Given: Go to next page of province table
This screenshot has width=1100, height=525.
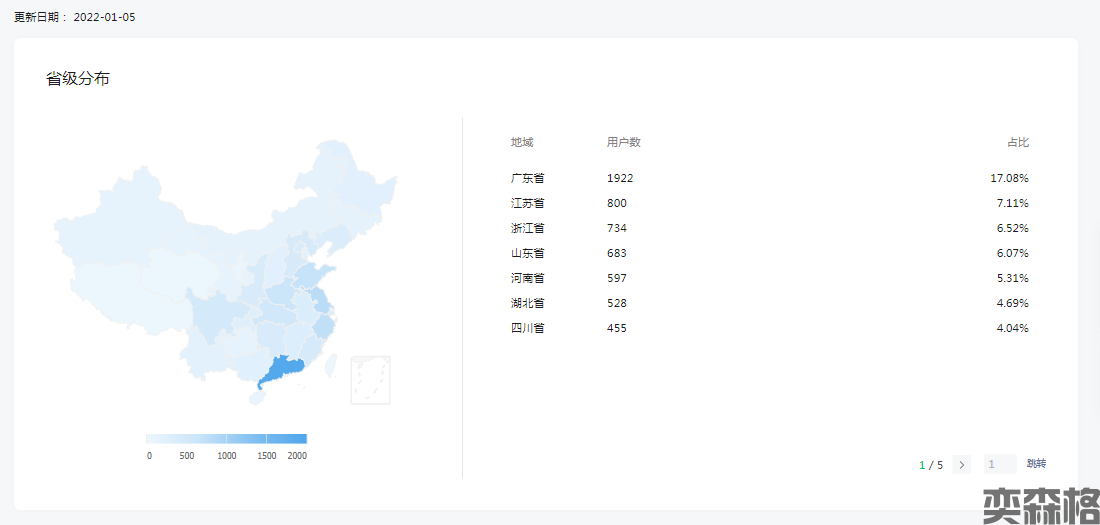Looking at the screenshot, I should tap(962, 464).
